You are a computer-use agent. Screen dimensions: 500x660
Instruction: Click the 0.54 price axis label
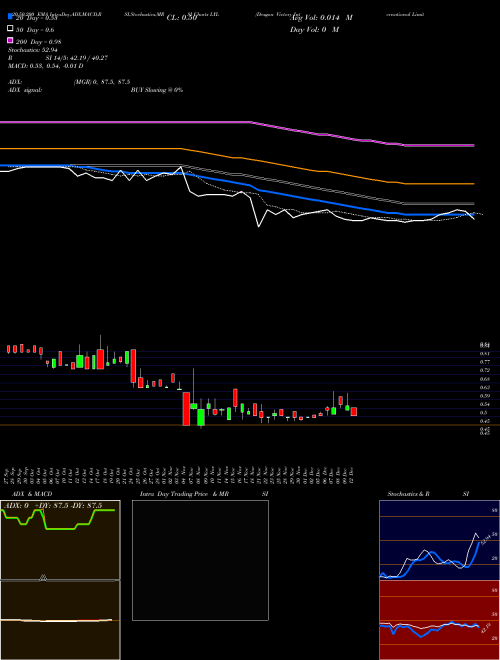pos(485,404)
